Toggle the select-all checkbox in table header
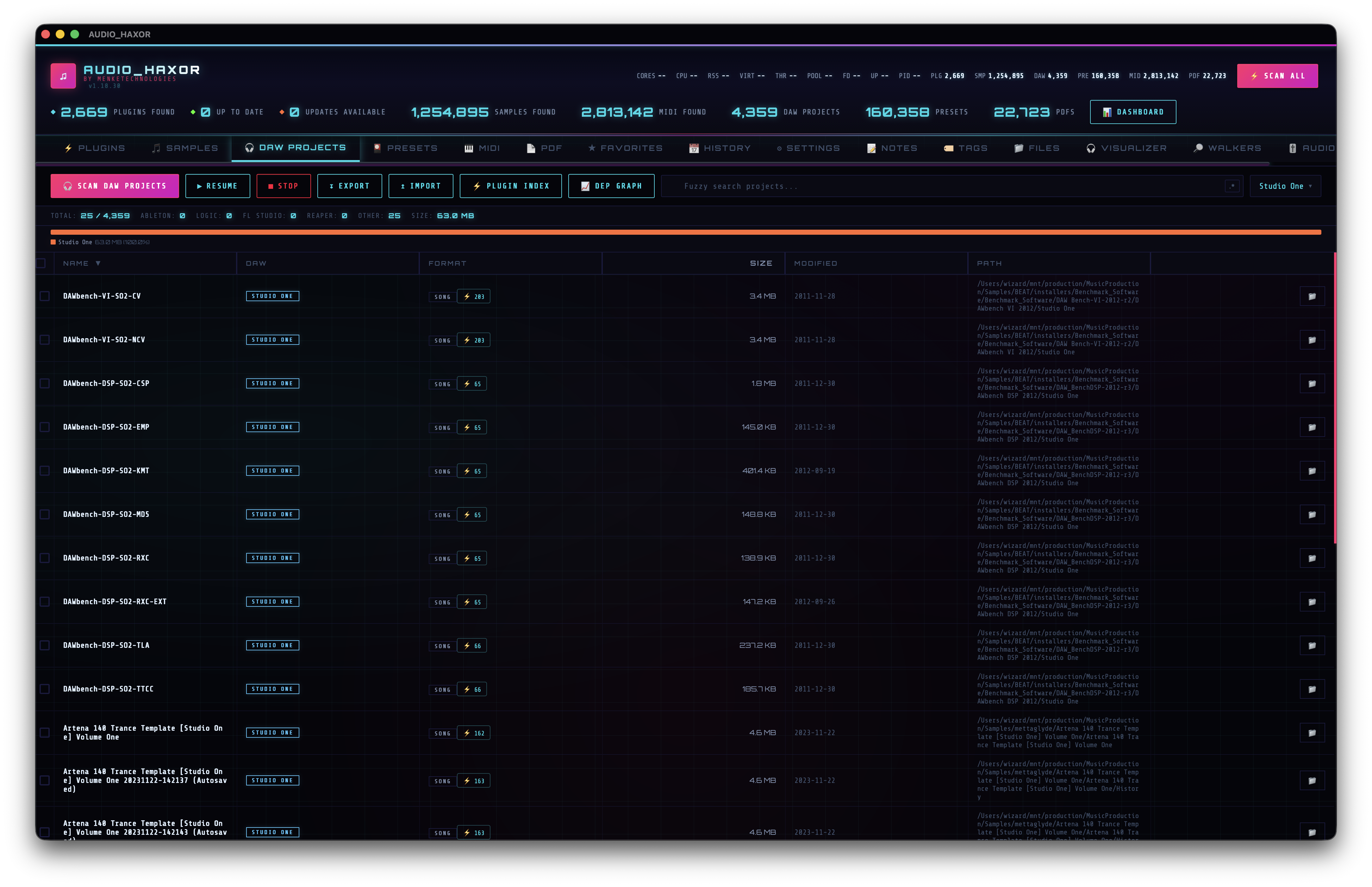 [41, 263]
